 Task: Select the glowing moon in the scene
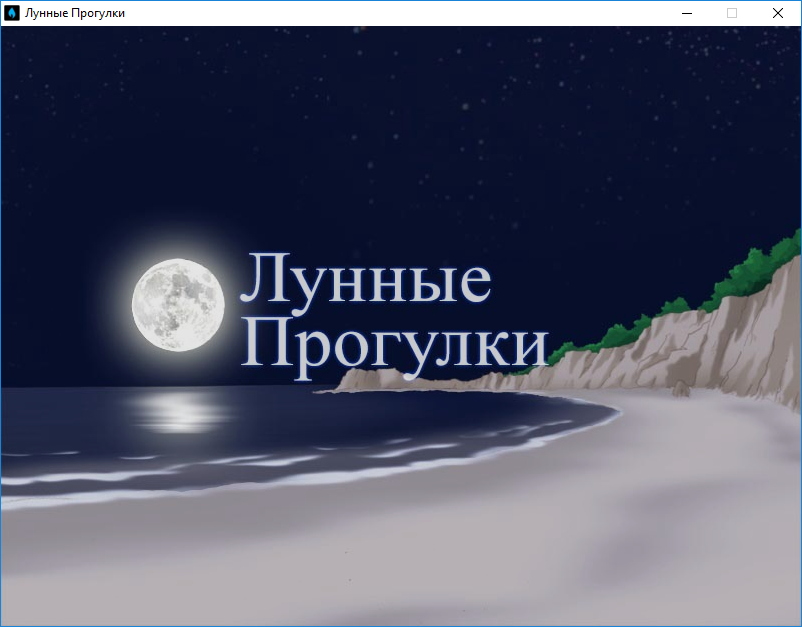pos(179,302)
